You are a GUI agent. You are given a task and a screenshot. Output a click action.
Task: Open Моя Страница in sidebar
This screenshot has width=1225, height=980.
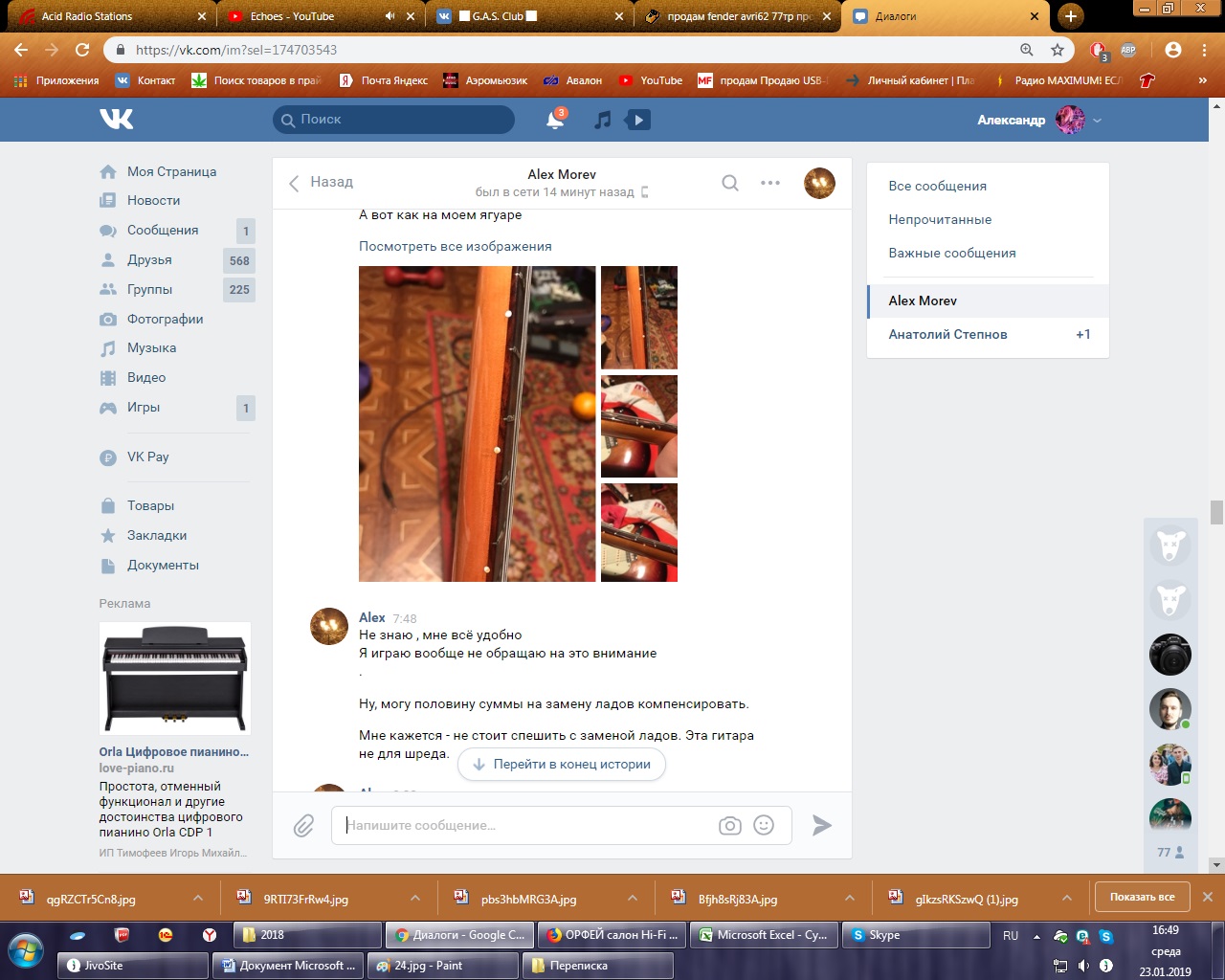[171, 171]
